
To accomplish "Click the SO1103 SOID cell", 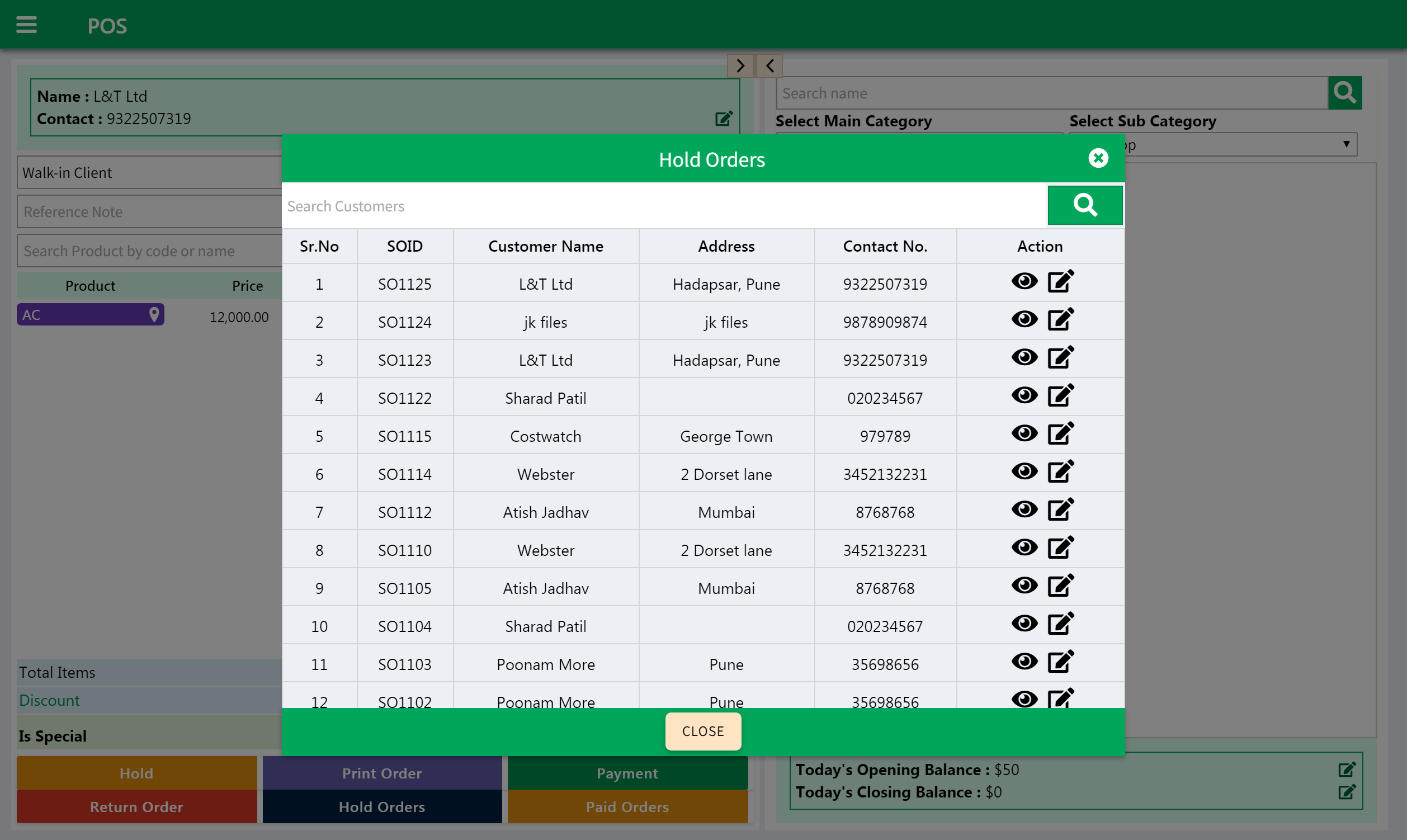I will [405, 664].
